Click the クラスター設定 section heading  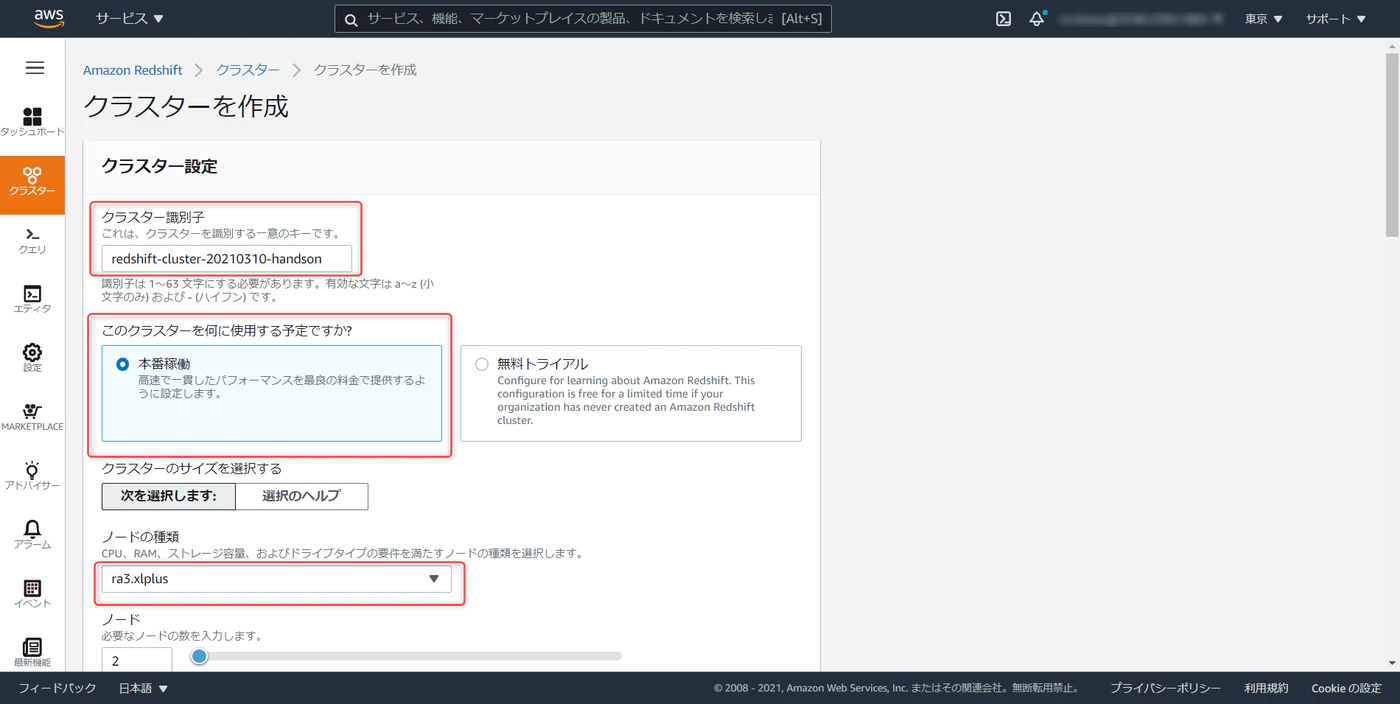coord(159,166)
